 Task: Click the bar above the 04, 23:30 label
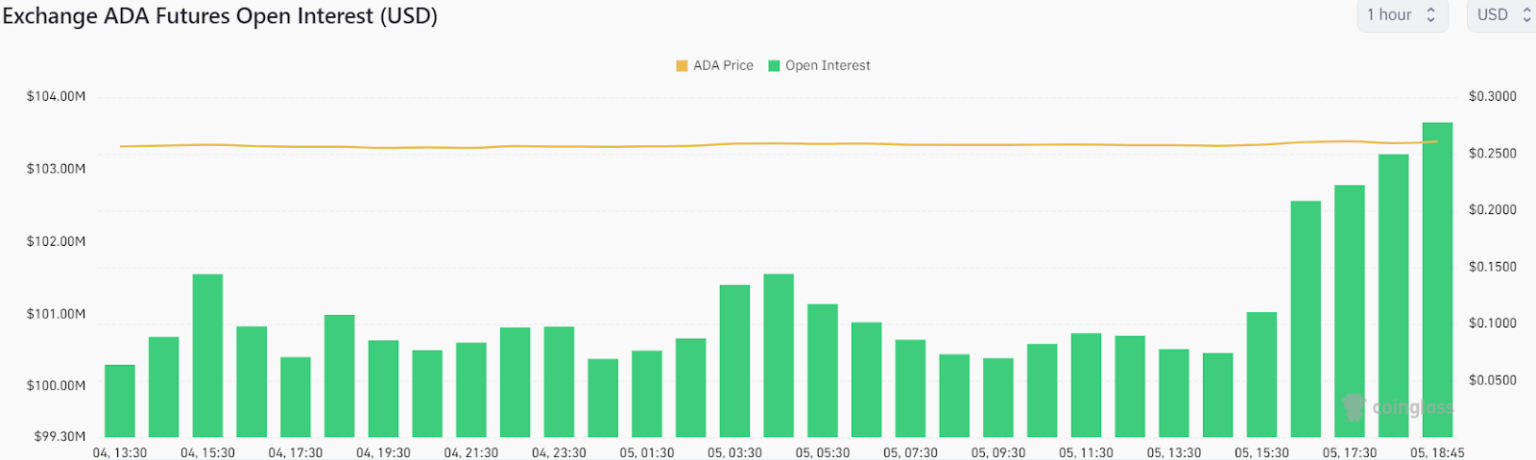point(559,382)
